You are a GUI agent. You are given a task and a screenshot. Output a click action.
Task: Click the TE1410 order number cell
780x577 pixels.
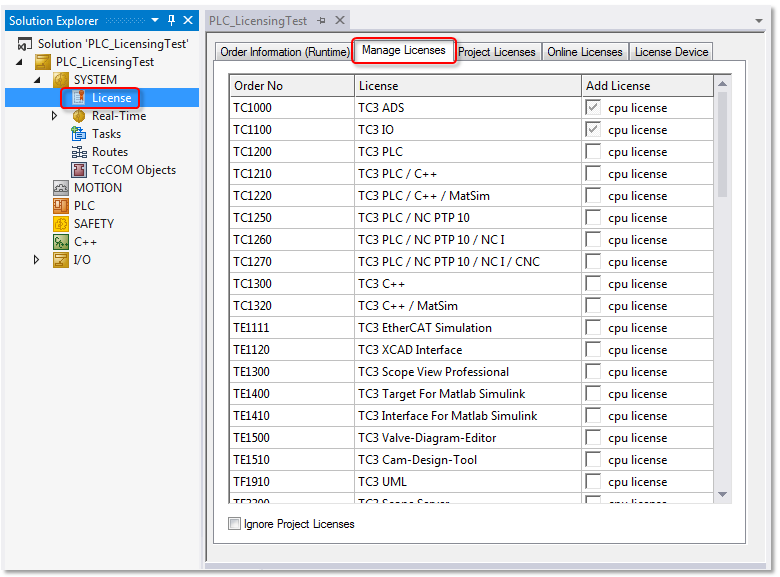292,416
